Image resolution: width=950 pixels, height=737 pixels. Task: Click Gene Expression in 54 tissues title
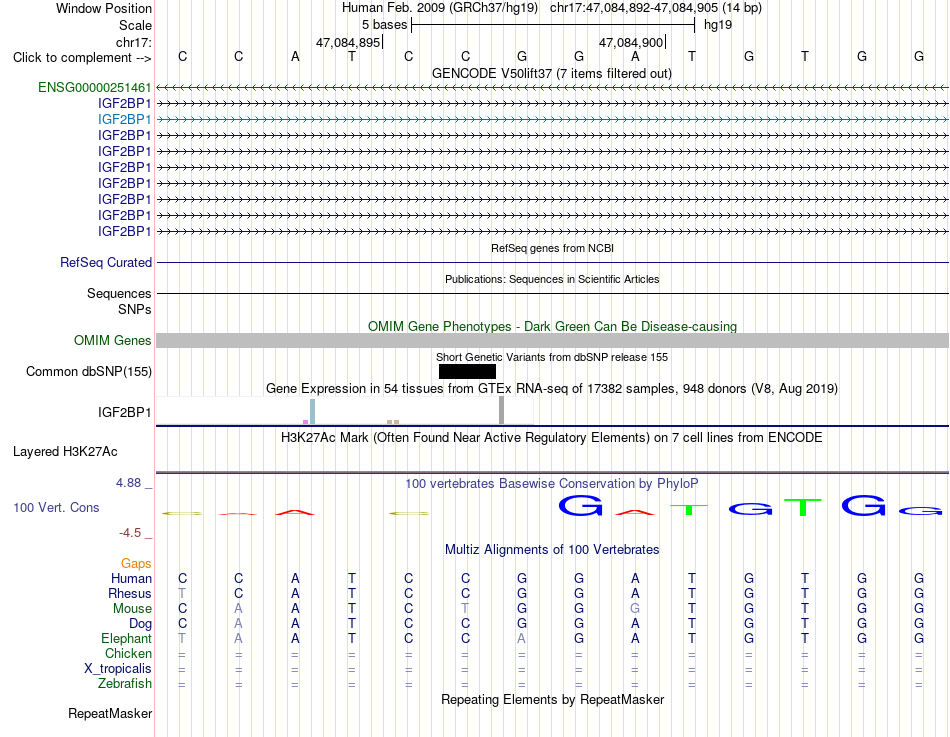click(x=552, y=389)
